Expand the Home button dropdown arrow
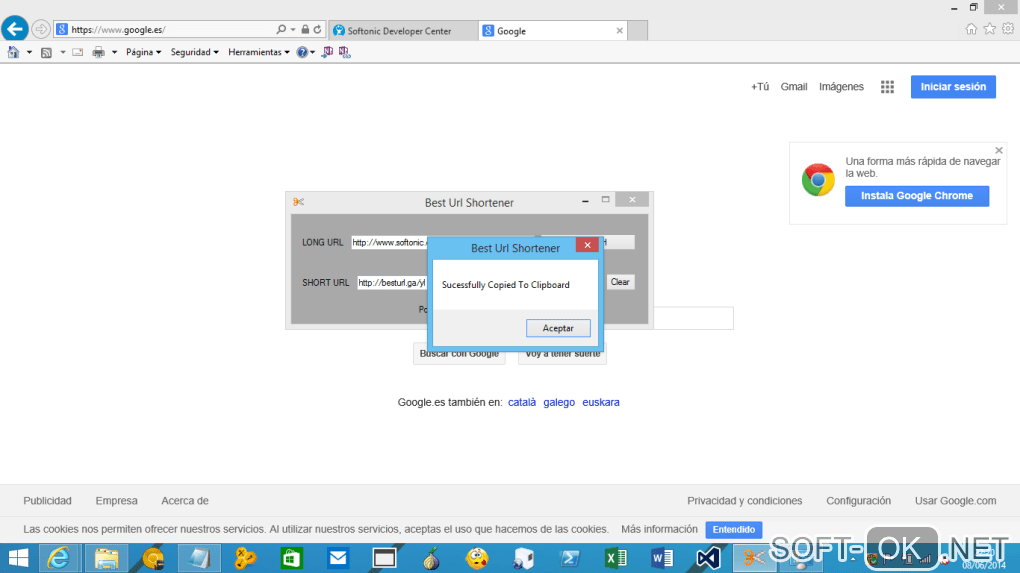 pyautogui.click(x=29, y=52)
